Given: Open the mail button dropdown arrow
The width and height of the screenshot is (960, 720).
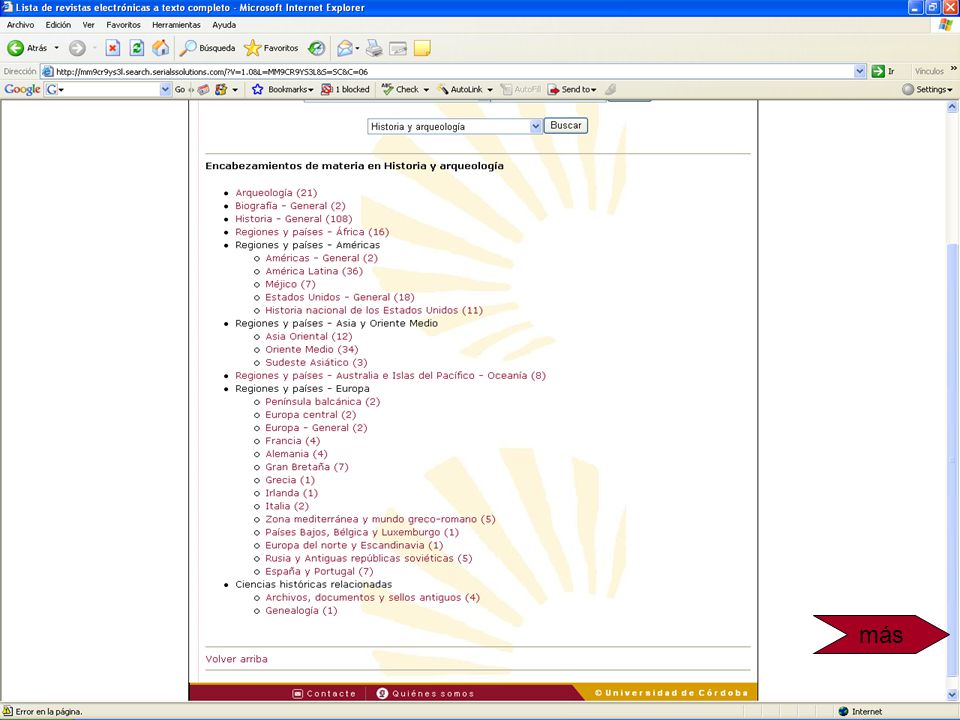Looking at the screenshot, I should pos(357,48).
